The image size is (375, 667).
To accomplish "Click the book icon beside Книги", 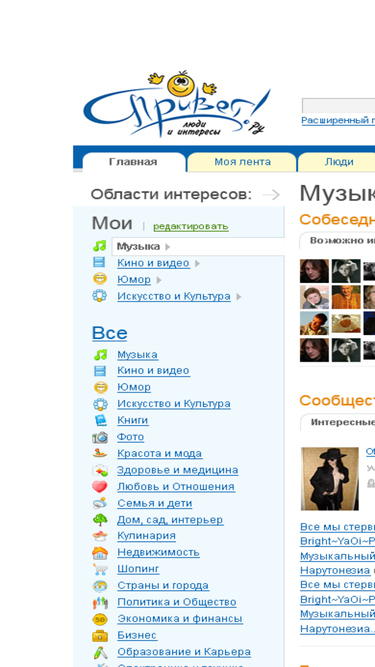I will [x=100, y=421].
